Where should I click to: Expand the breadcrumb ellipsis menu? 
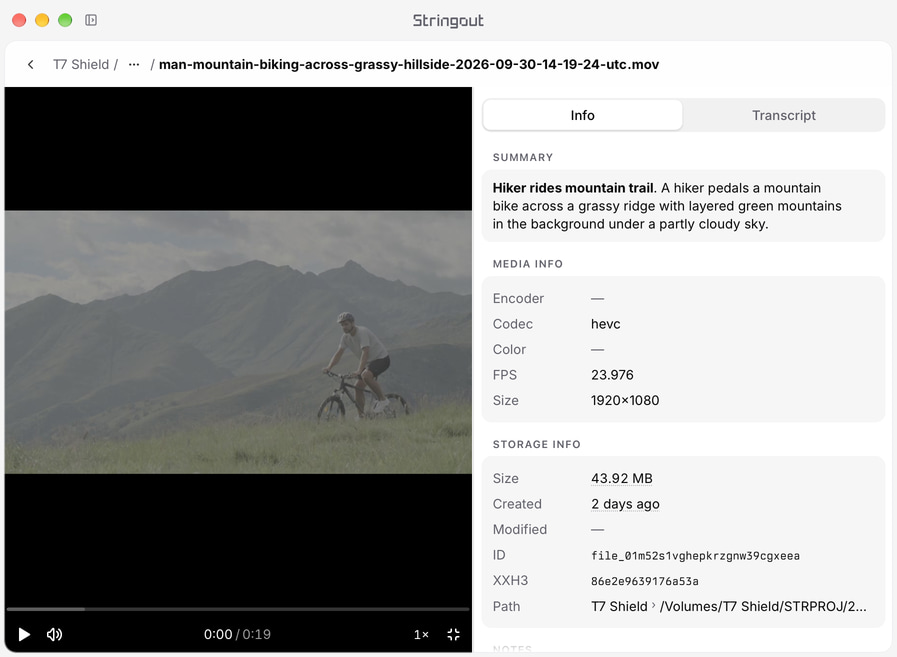coord(134,65)
